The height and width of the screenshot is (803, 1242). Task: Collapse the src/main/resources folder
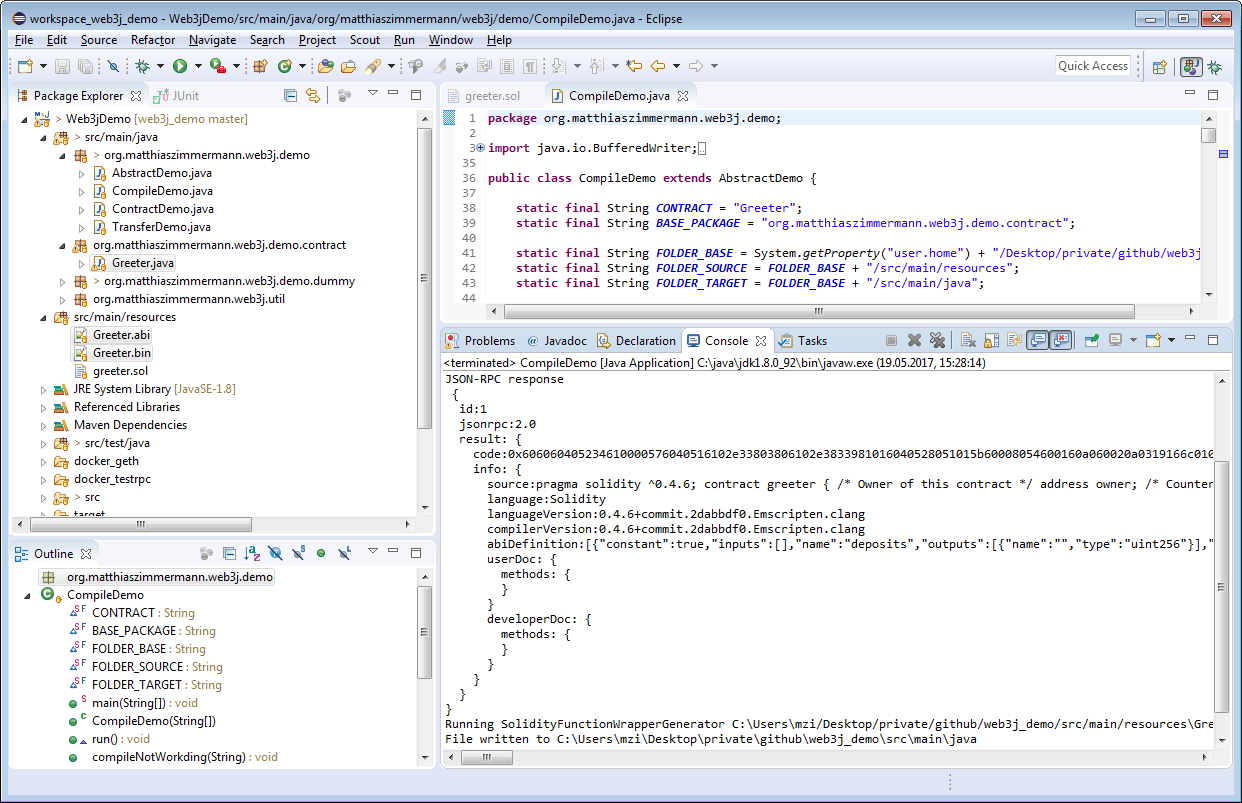pos(43,317)
